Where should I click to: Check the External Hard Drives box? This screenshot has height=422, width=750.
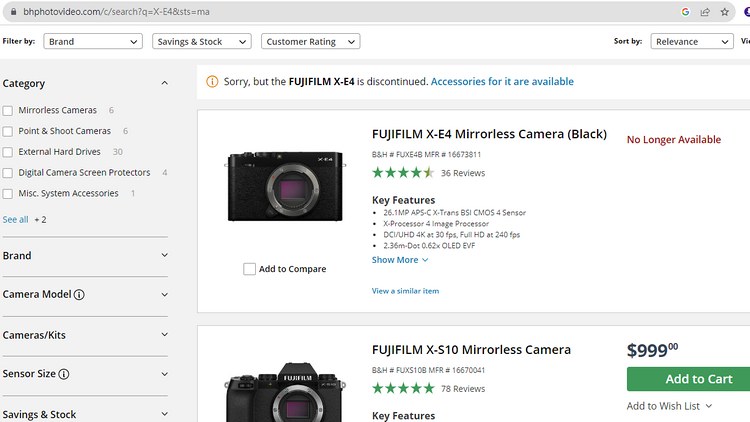point(8,152)
